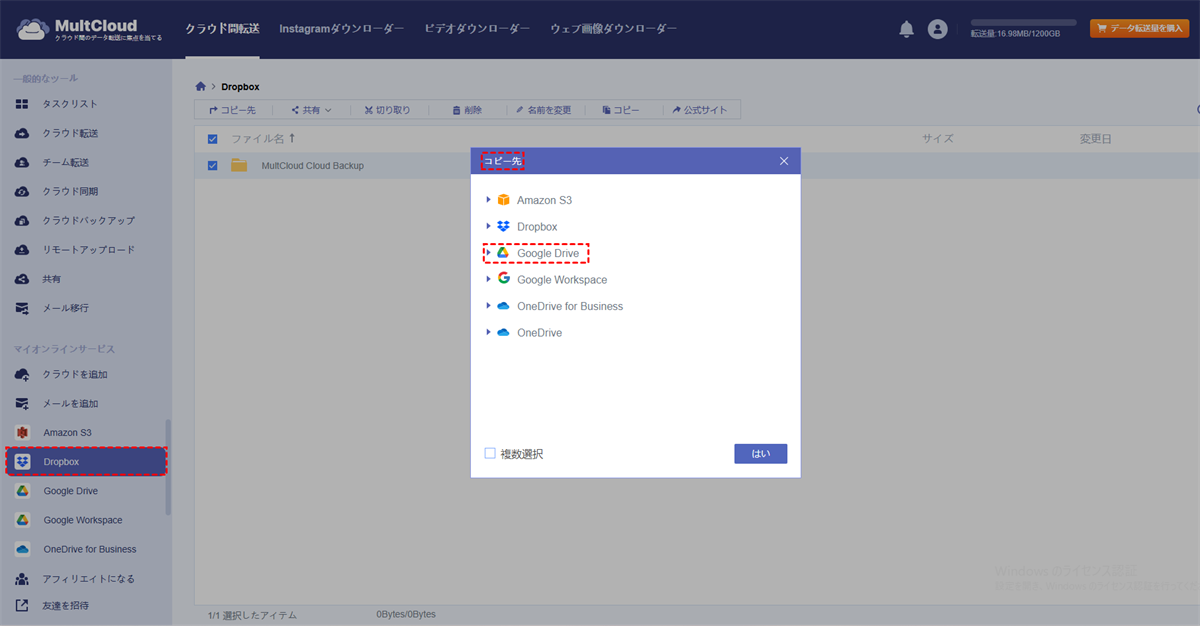Click the 共有 sidebar icon
The height and width of the screenshot is (626, 1200).
tap(22, 279)
